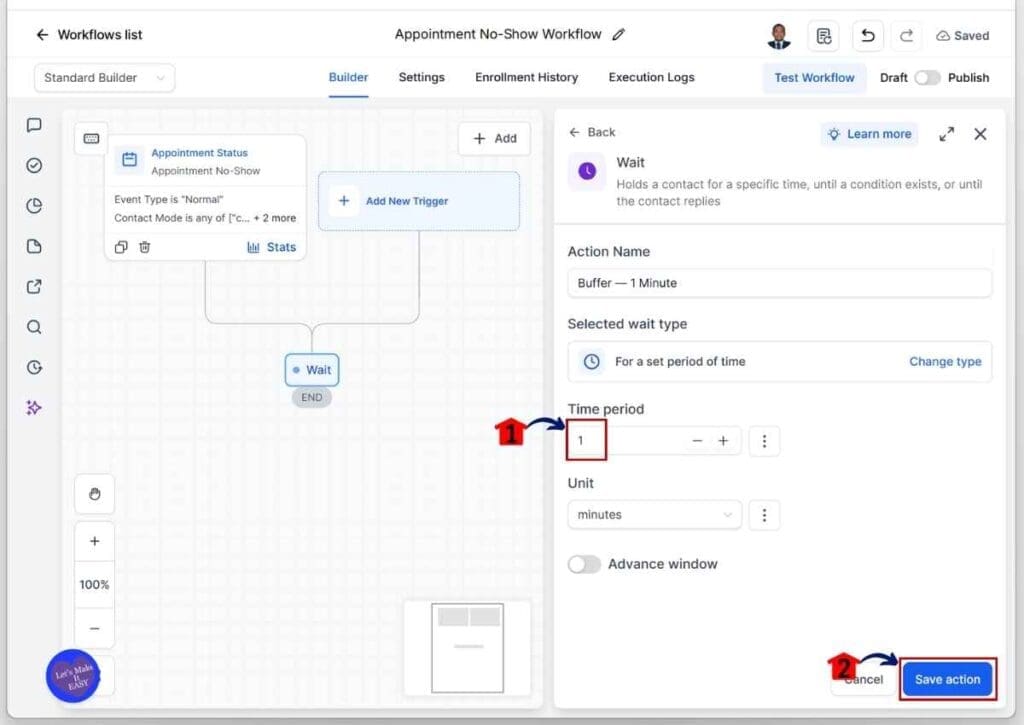1024x725 pixels.
Task: Open the Standard Builder dropdown
Action: coord(104,78)
